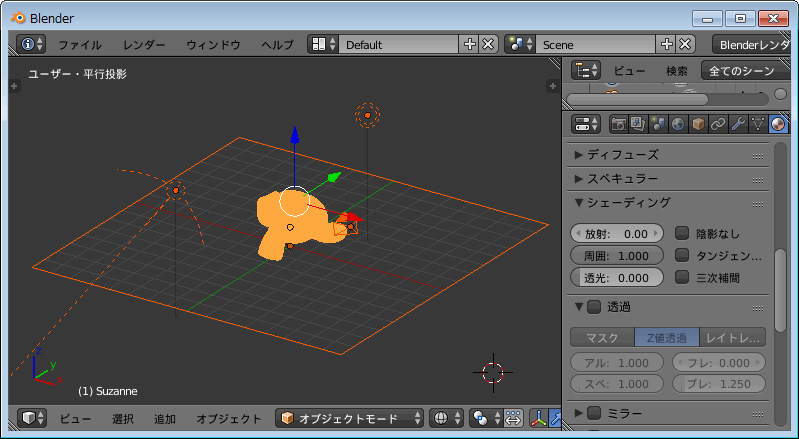The image size is (799, 439).
Task: Open the viewport shading dropdown
Action: tap(447, 418)
